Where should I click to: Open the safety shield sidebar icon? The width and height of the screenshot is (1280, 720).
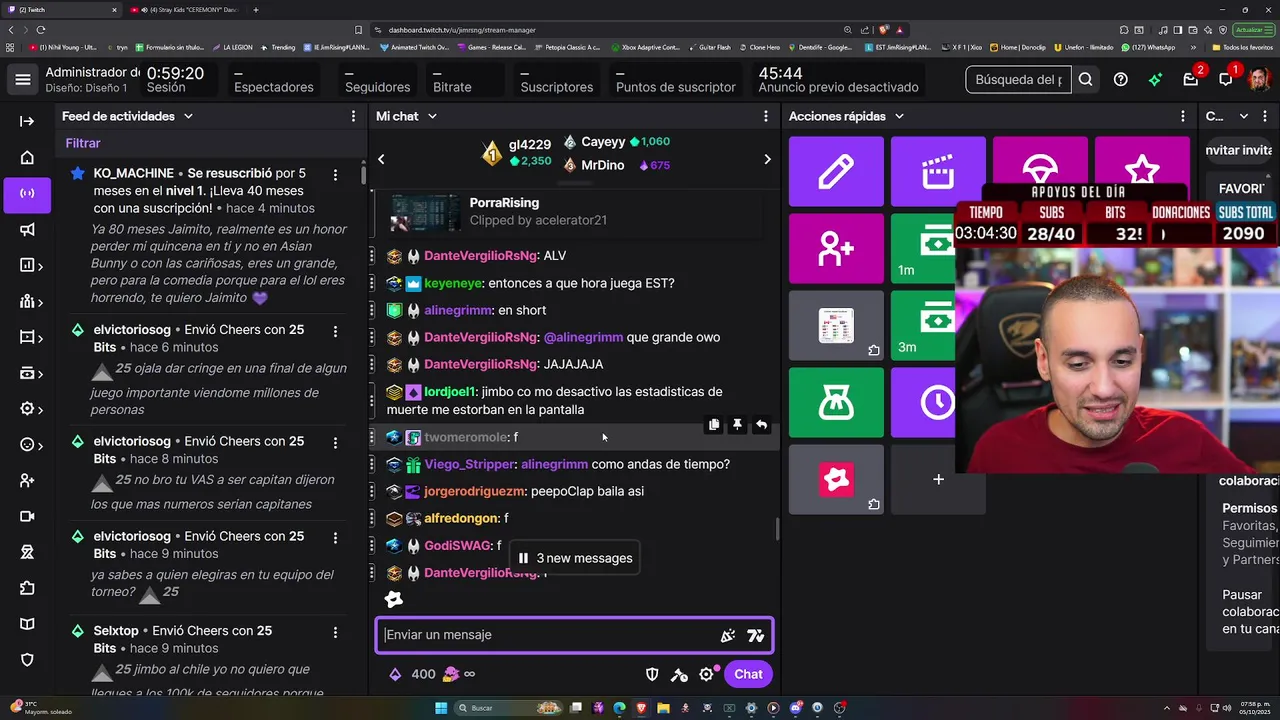click(x=27, y=660)
